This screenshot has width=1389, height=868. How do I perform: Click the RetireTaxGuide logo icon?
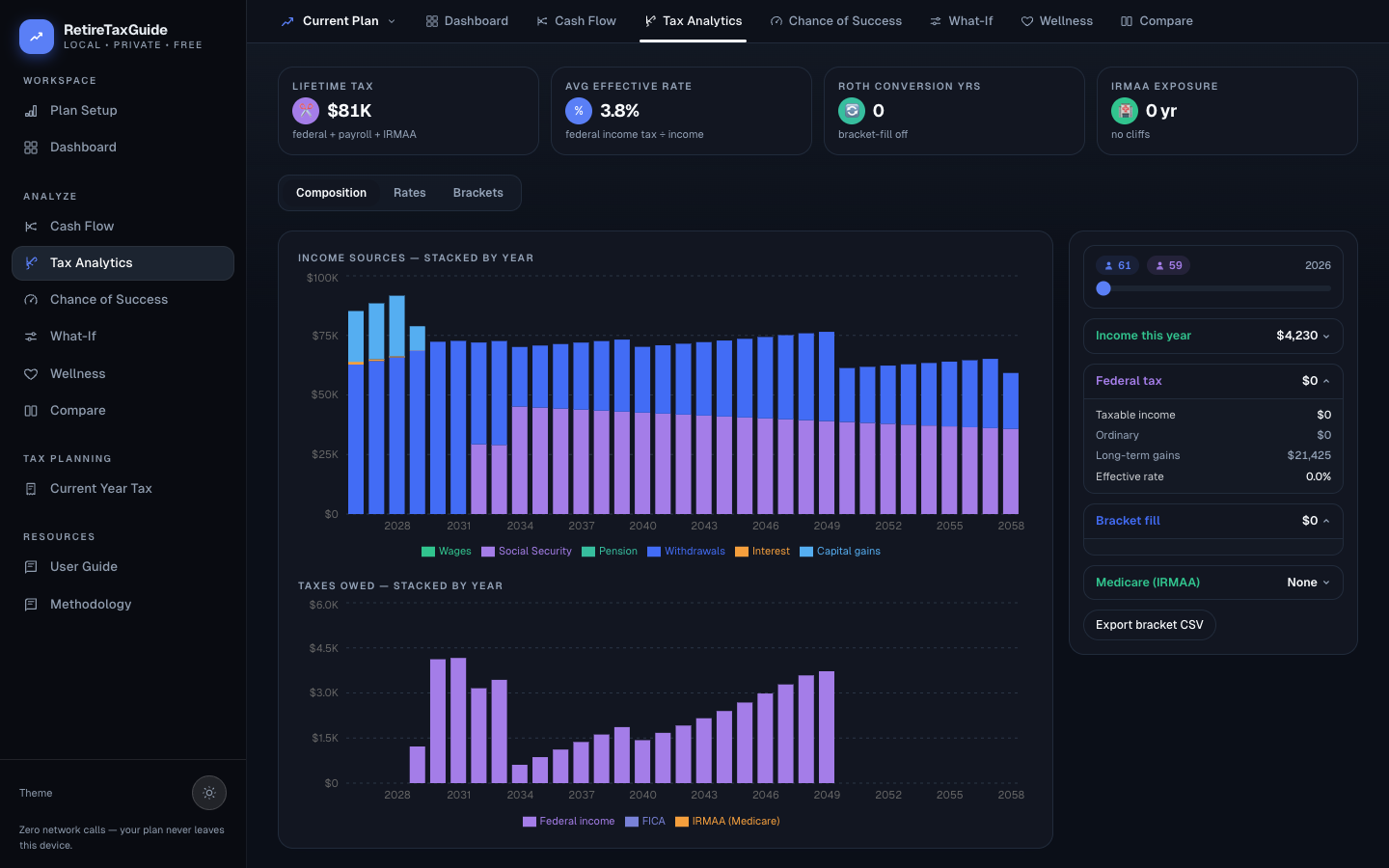[37, 37]
